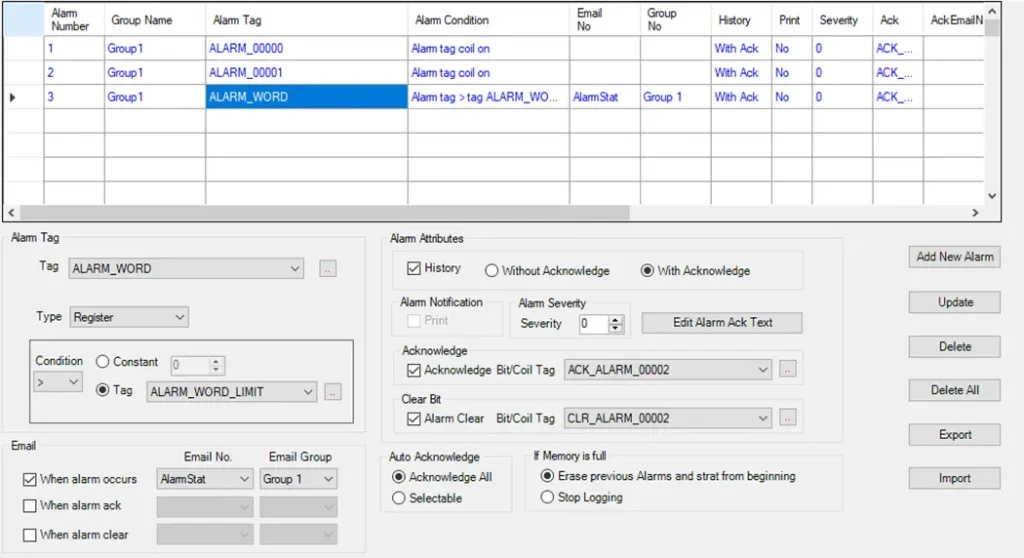The height and width of the screenshot is (558, 1024).
Task: Click the table's scroll right arrow
Action: (x=975, y=213)
